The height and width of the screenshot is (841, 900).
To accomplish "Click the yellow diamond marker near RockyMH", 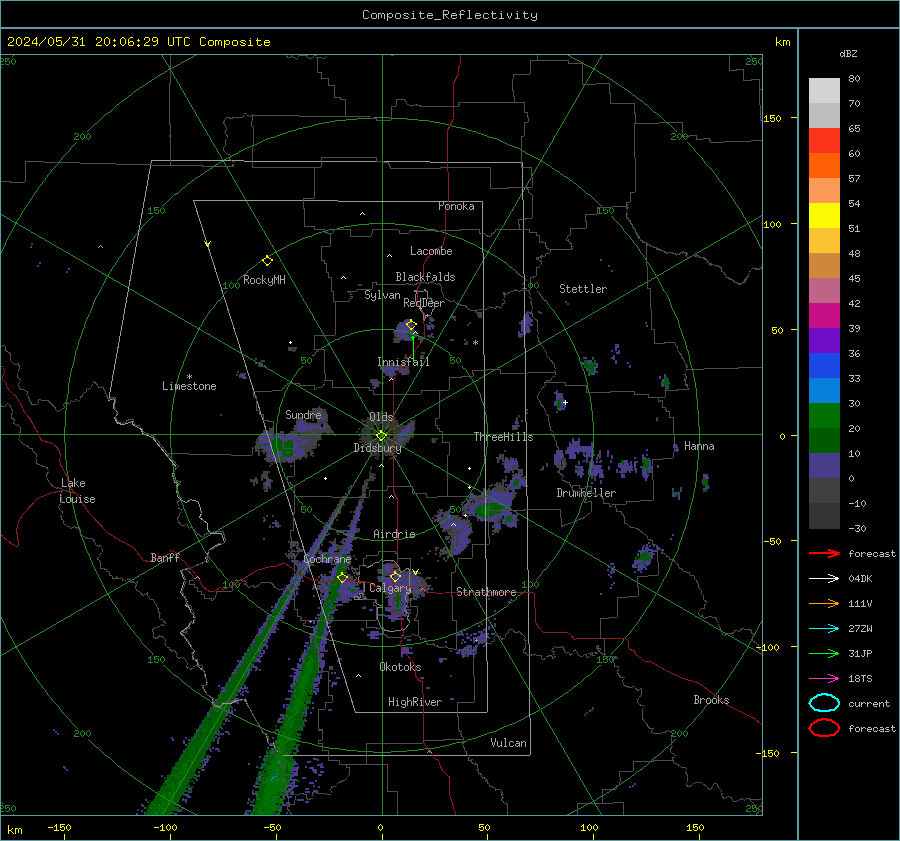I will pyautogui.click(x=267, y=261).
